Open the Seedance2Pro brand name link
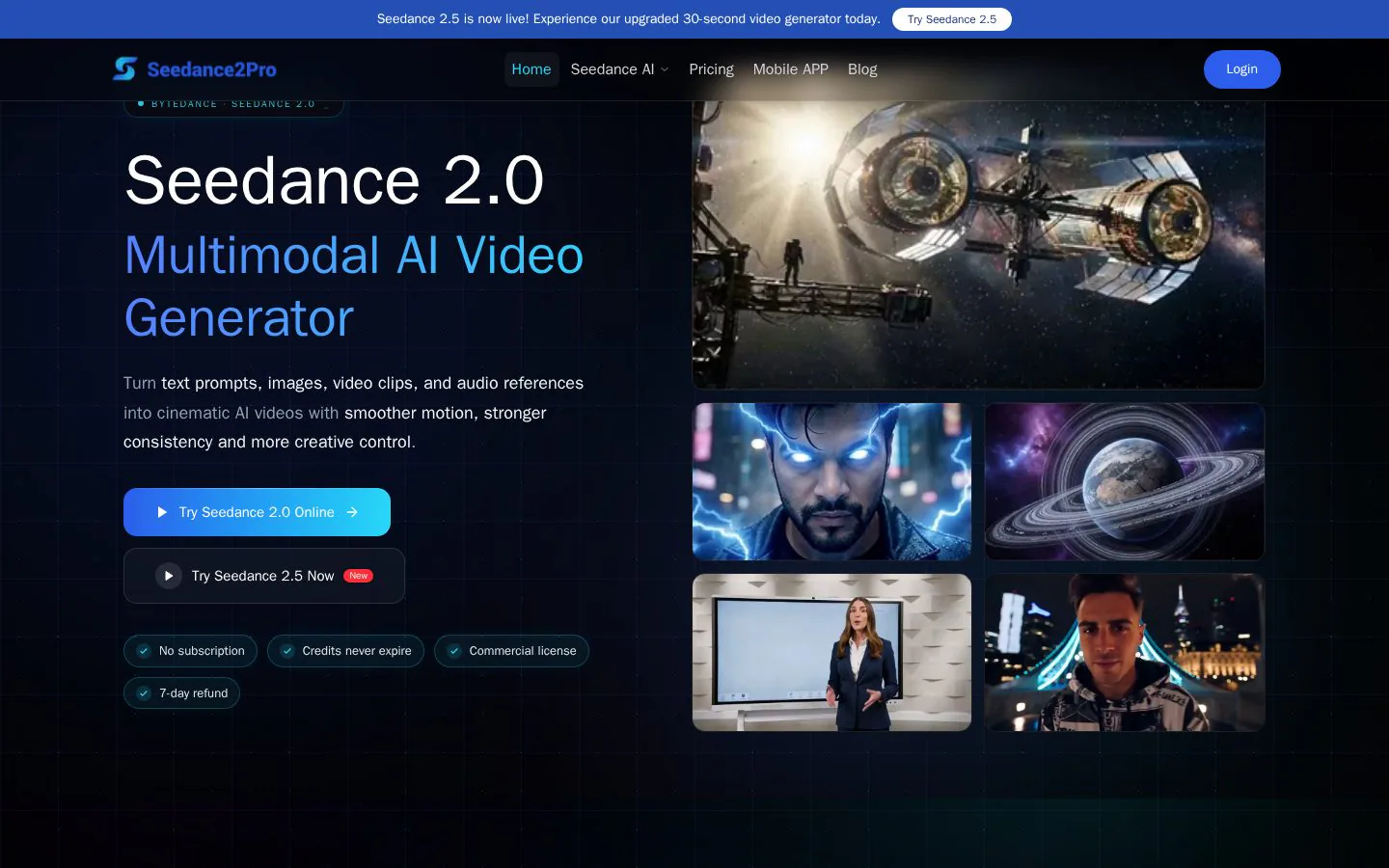Image resolution: width=1389 pixels, height=868 pixels. click(x=211, y=69)
